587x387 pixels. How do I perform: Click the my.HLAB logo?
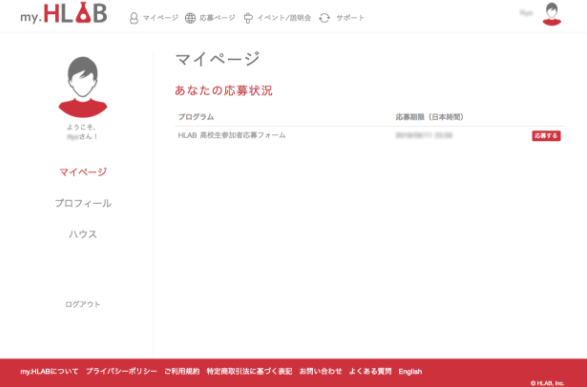tap(64, 13)
